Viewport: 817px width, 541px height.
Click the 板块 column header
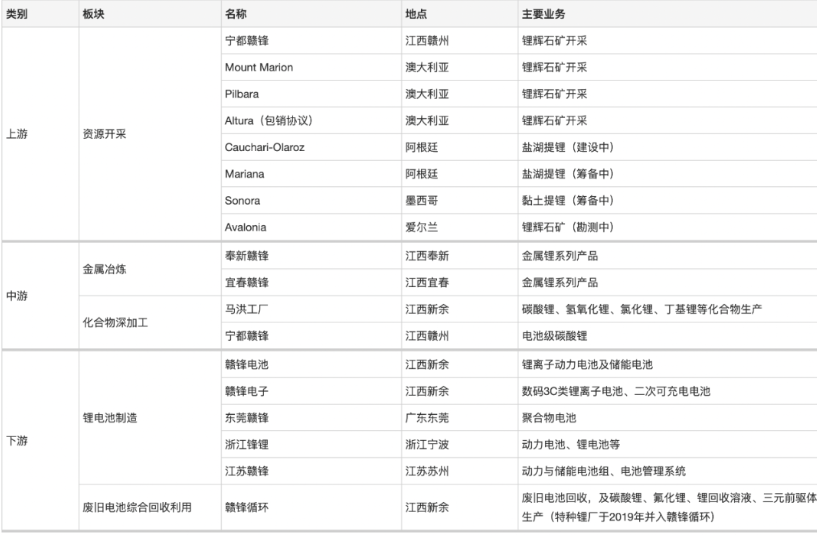click(x=95, y=14)
